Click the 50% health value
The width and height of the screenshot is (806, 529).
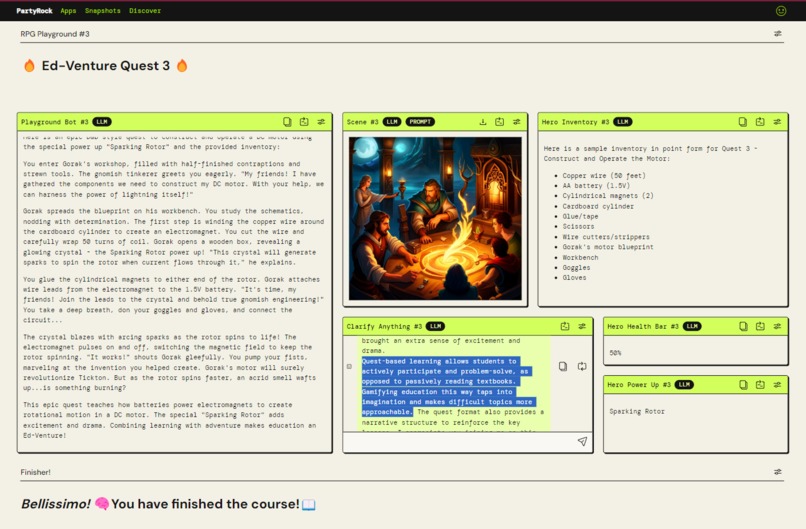615,353
